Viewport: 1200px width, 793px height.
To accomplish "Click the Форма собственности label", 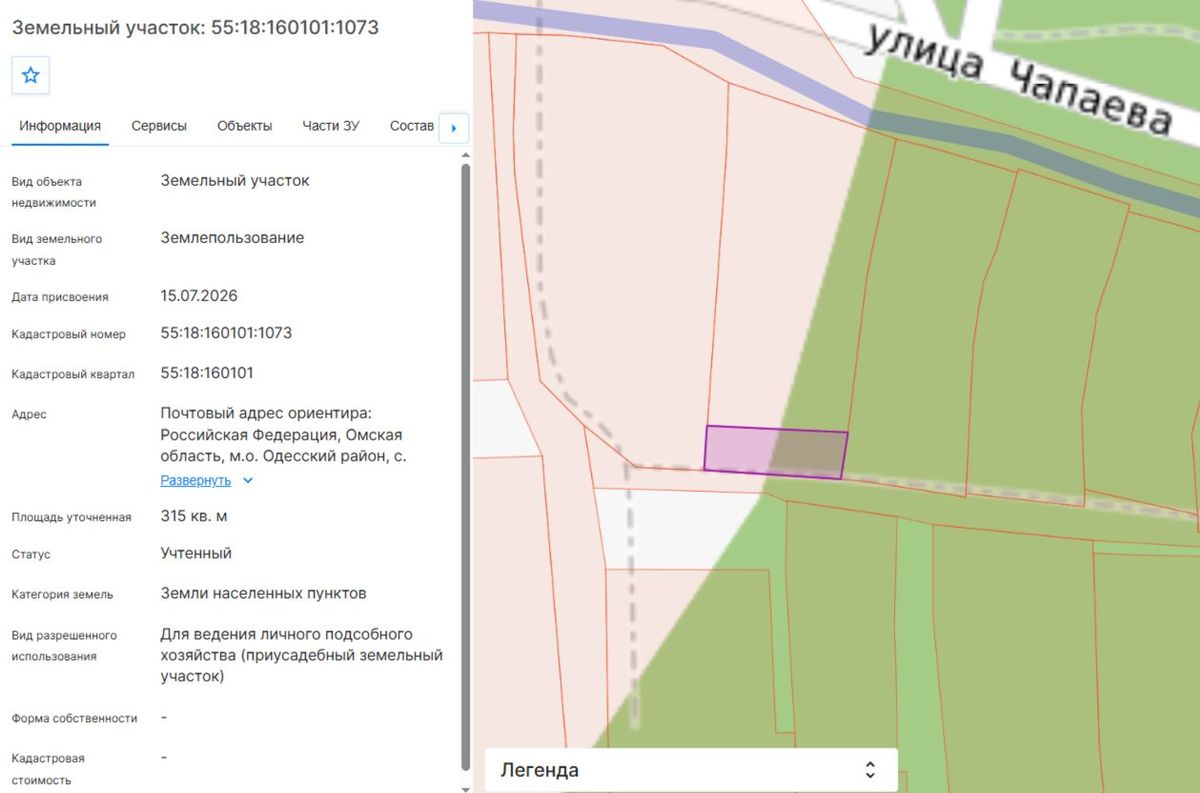I will point(74,718).
